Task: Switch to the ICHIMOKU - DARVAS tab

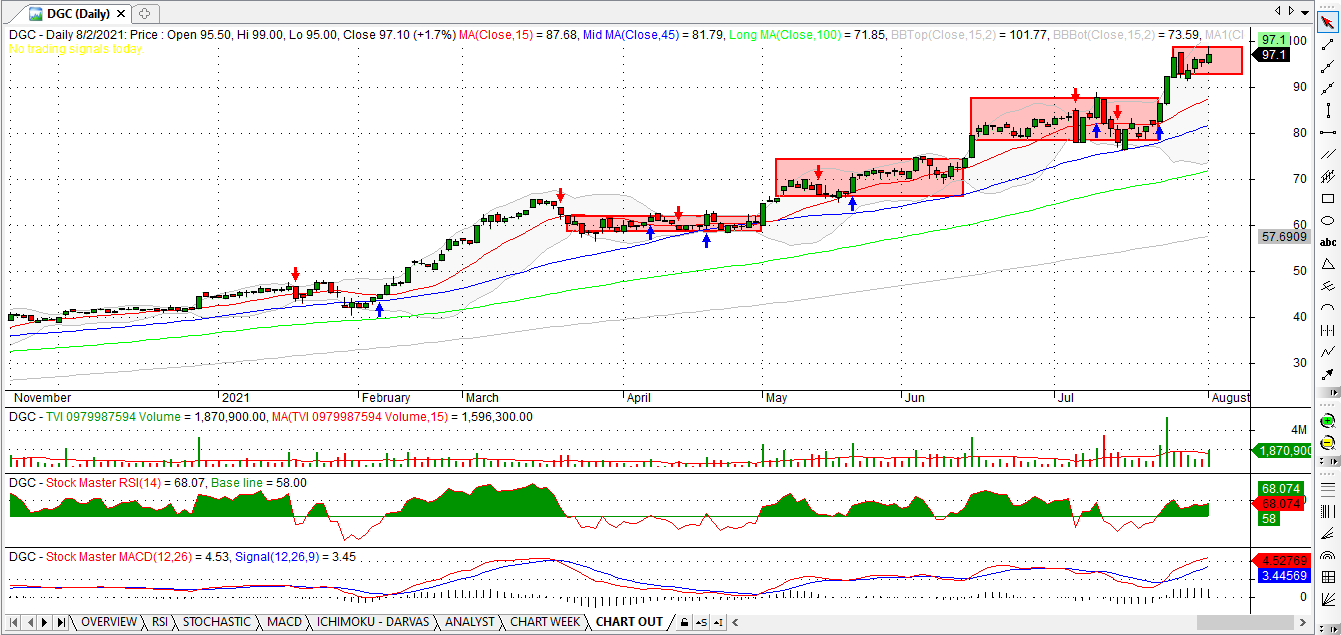Action: coord(373,622)
